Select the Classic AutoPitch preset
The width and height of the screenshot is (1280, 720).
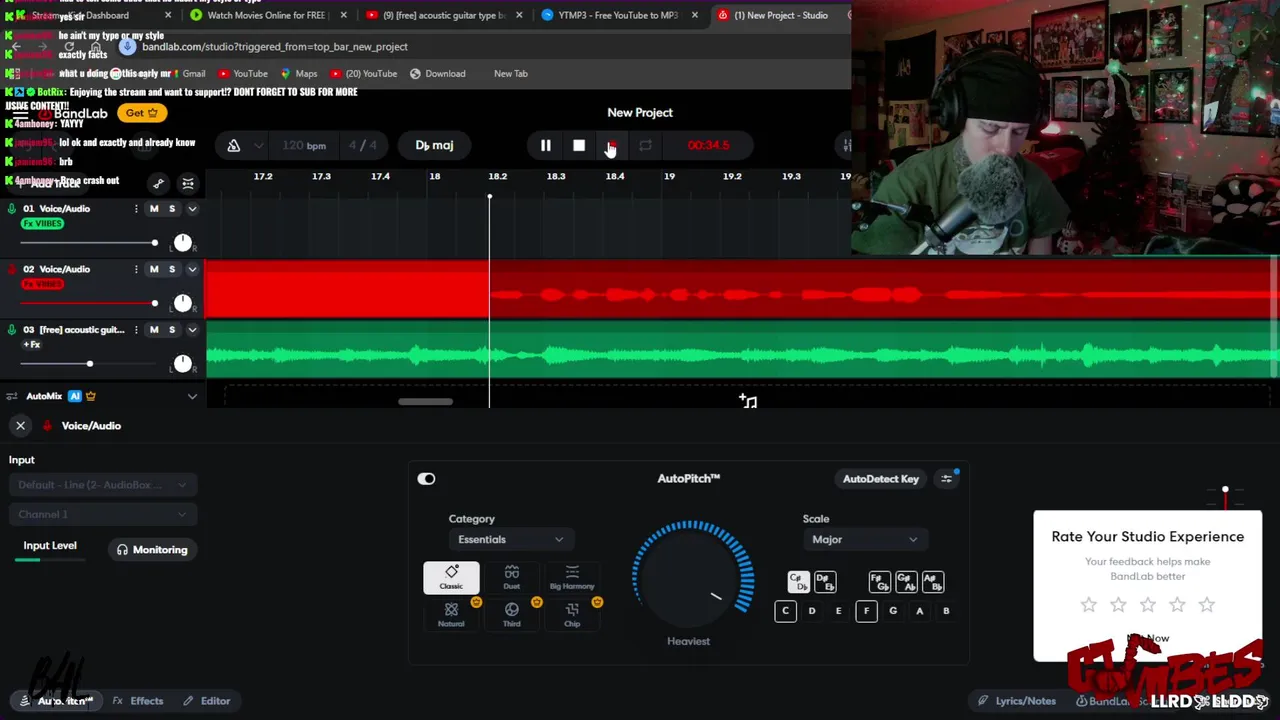point(451,578)
